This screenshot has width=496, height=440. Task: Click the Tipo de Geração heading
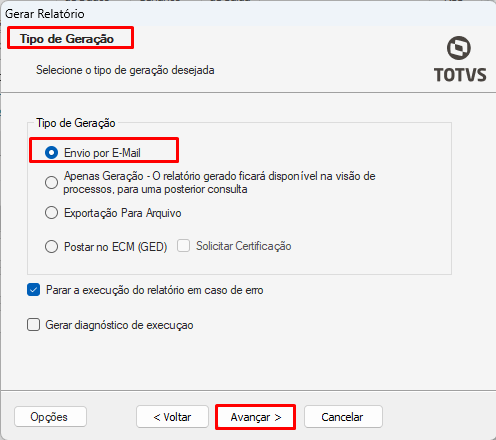pos(67,39)
